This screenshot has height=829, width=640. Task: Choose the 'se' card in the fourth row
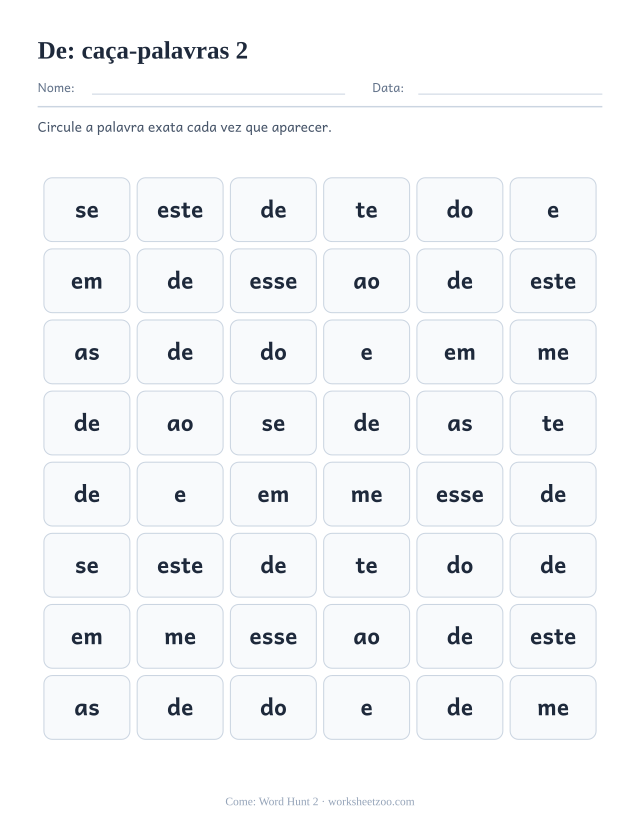tap(273, 423)
